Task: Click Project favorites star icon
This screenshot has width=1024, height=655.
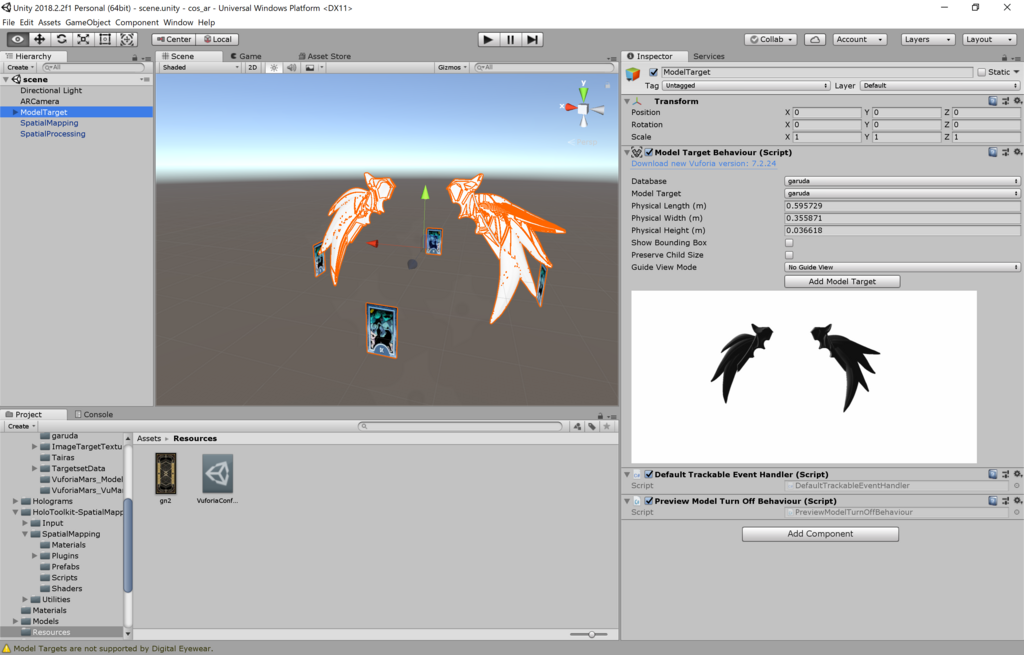Action: 607,426
